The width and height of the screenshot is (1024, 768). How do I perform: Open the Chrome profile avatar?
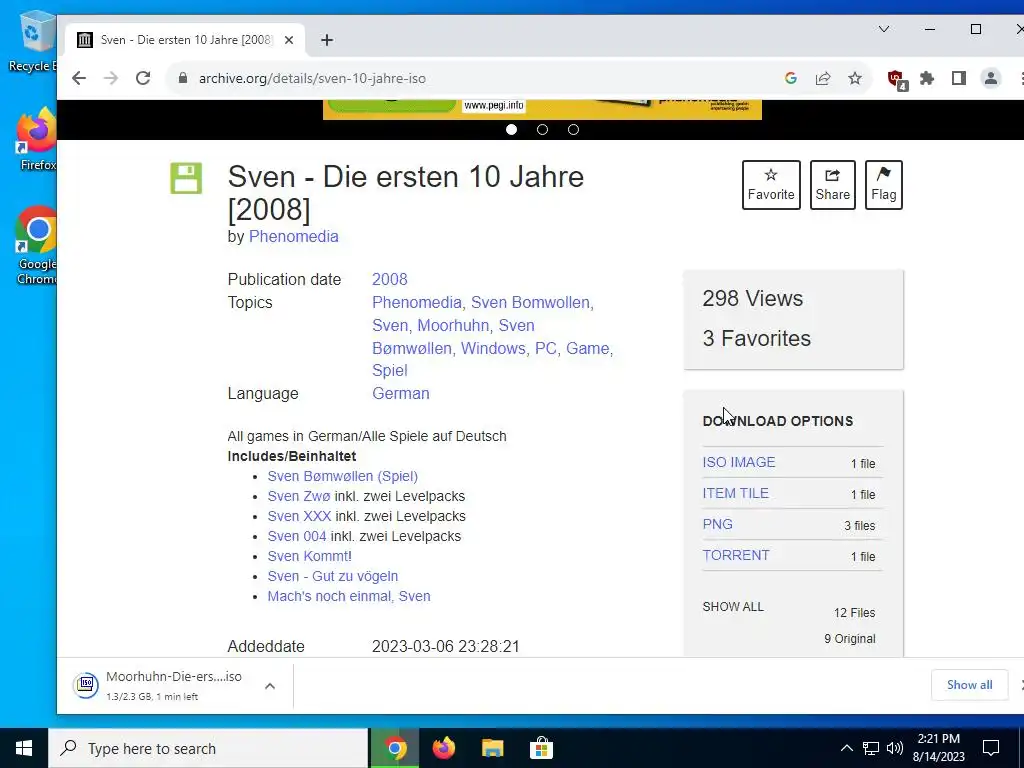991,78
